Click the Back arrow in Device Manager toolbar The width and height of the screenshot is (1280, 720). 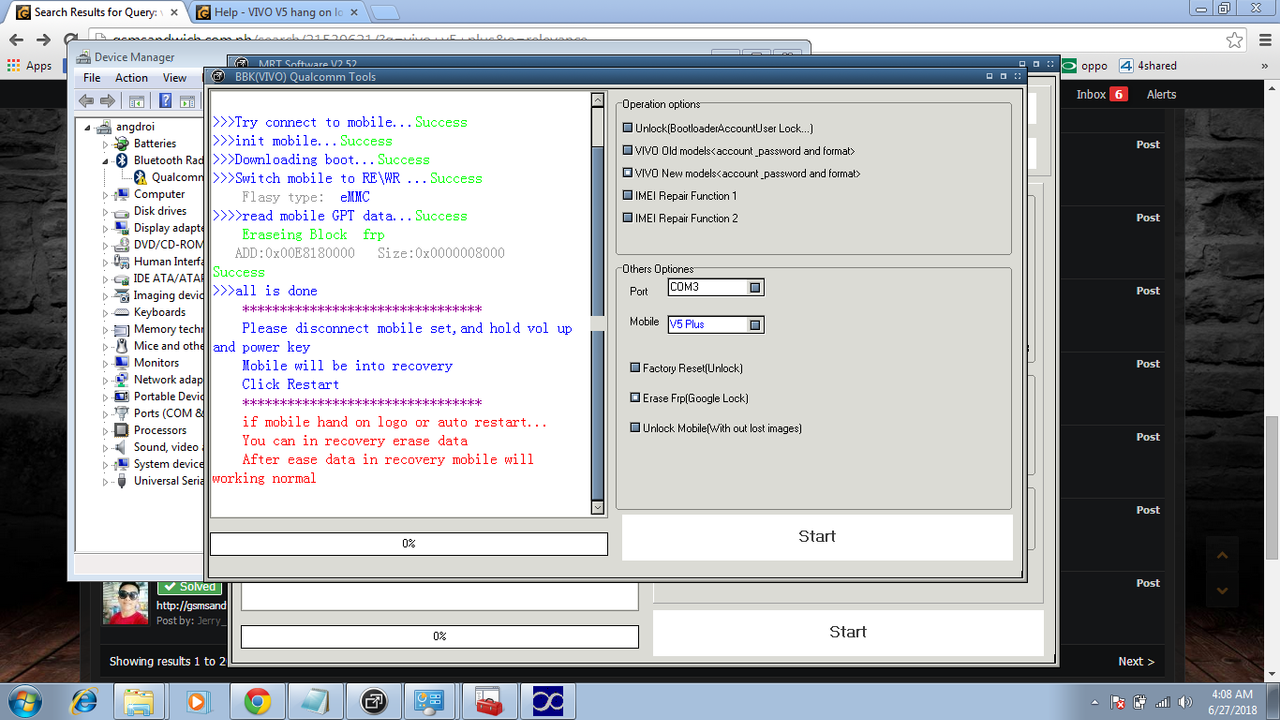86,101
